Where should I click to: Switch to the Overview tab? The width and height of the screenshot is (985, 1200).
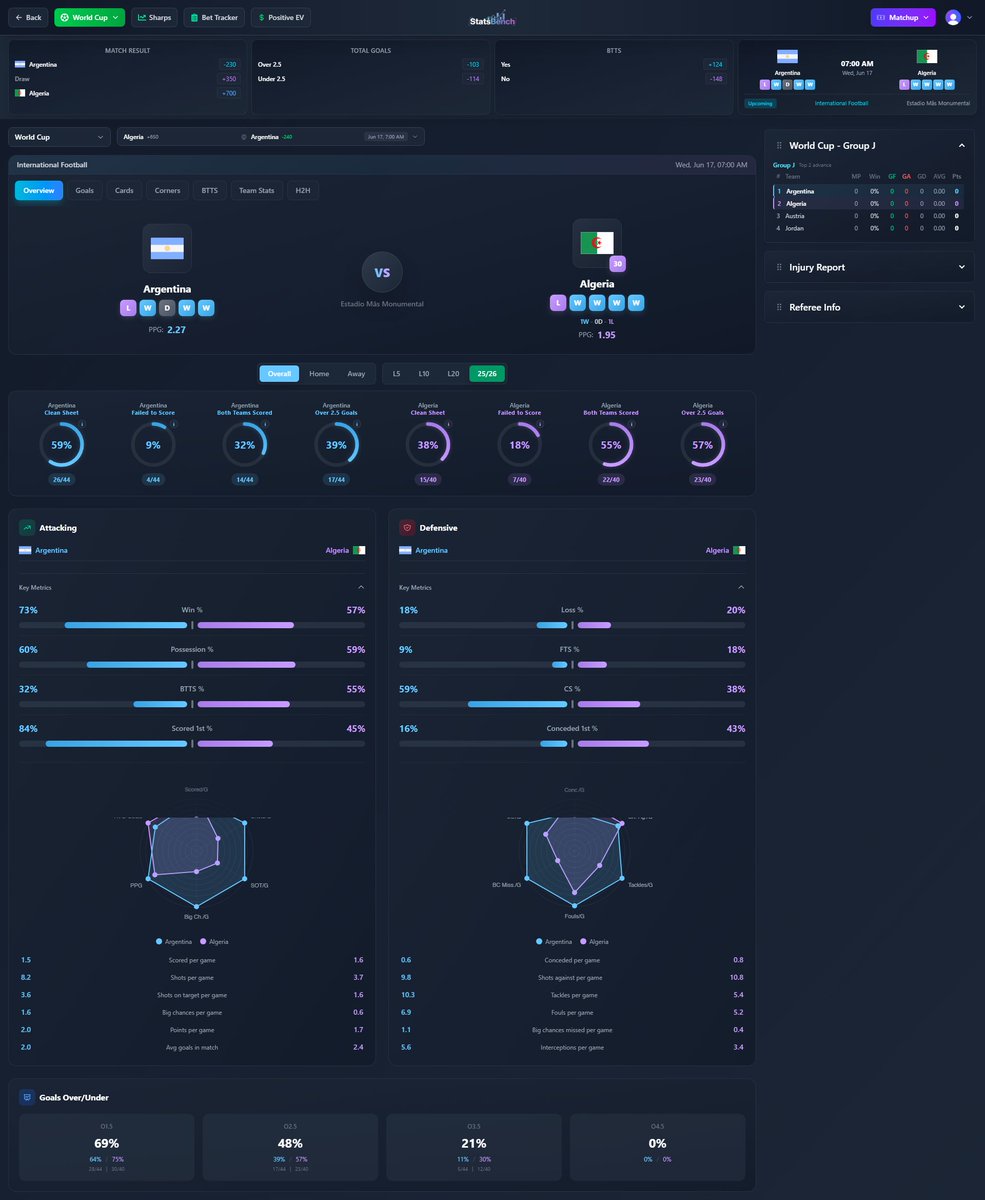(39, 190)
